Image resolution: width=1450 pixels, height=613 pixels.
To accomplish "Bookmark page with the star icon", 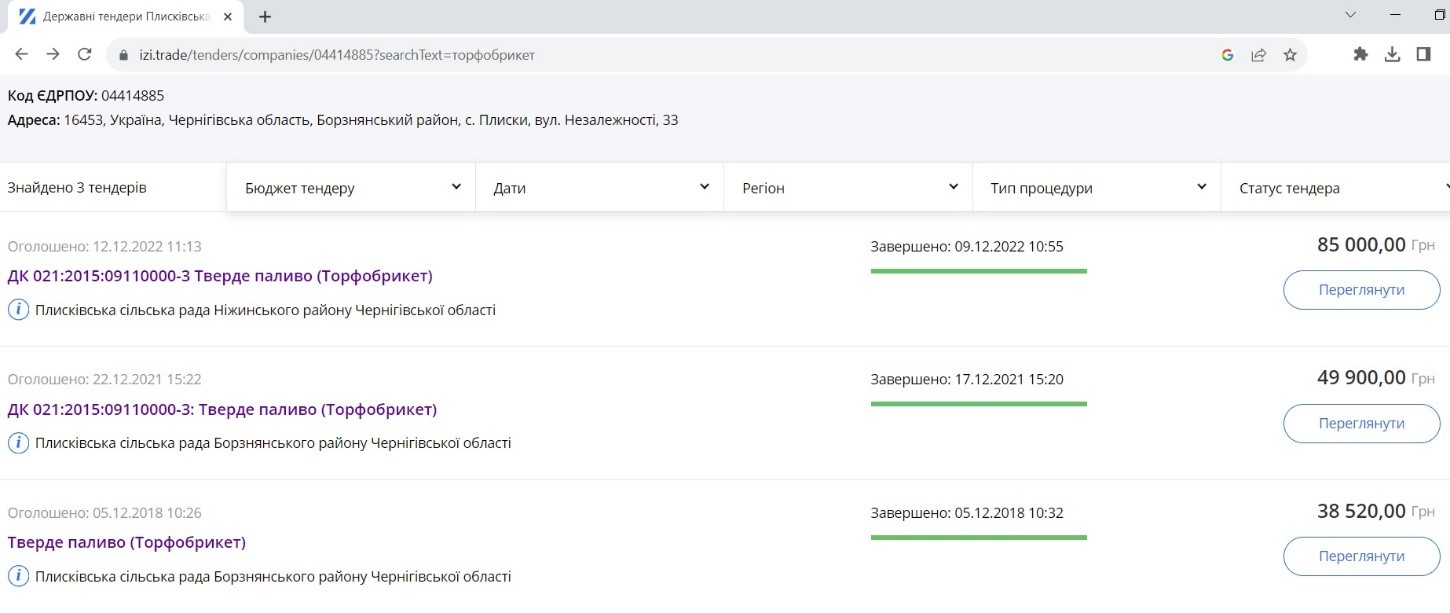I will point(1290,55).
